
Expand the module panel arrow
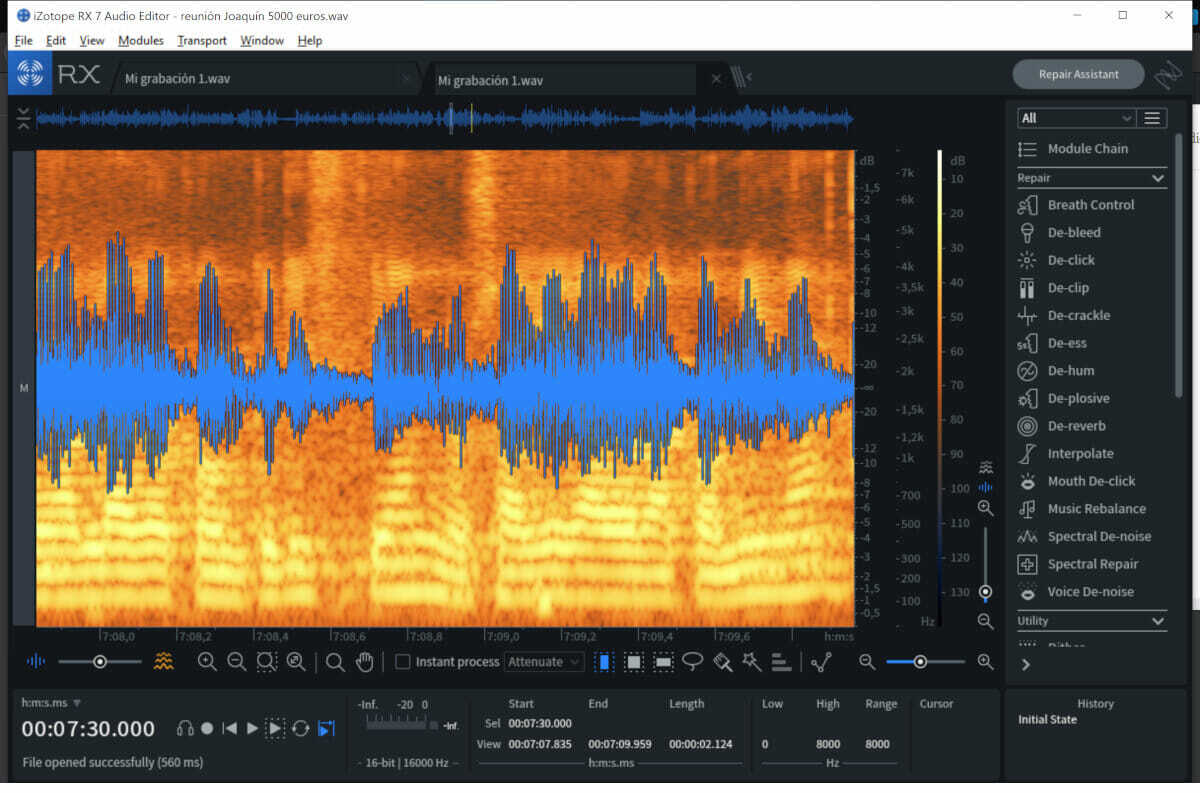click(x=1026, y=664)
